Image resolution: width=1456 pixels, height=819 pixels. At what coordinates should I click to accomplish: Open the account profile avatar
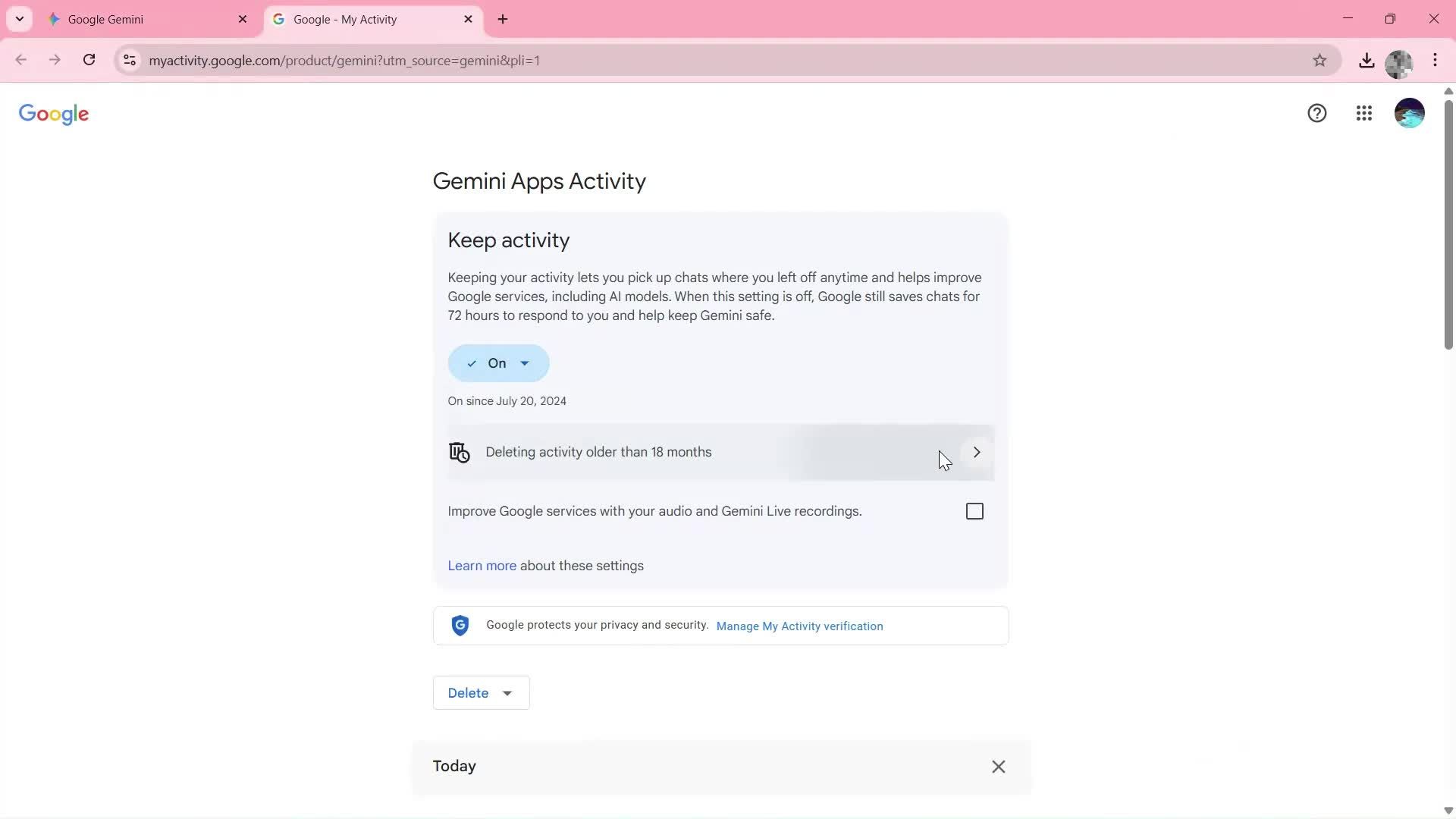pos(1409,112)
